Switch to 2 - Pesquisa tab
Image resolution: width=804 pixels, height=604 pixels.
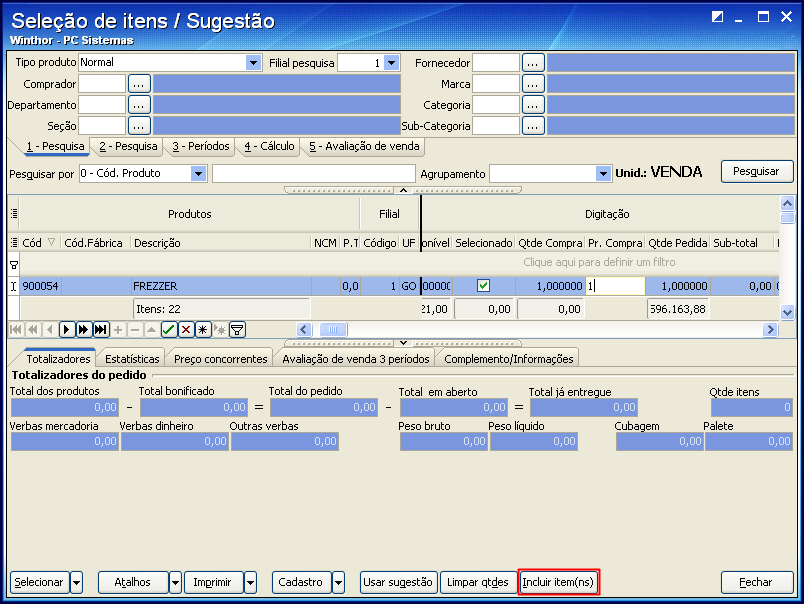[128, 147]
